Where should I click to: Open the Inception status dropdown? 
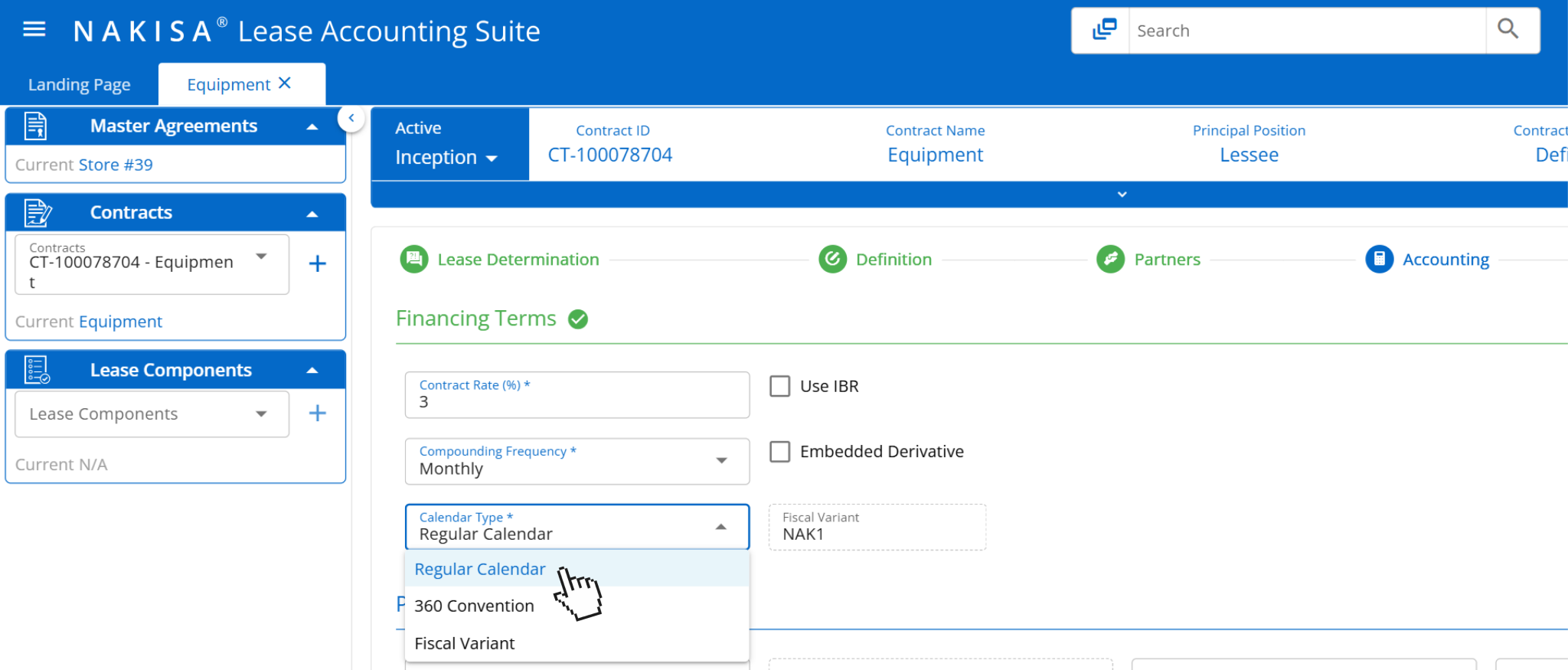coord(446,158)
